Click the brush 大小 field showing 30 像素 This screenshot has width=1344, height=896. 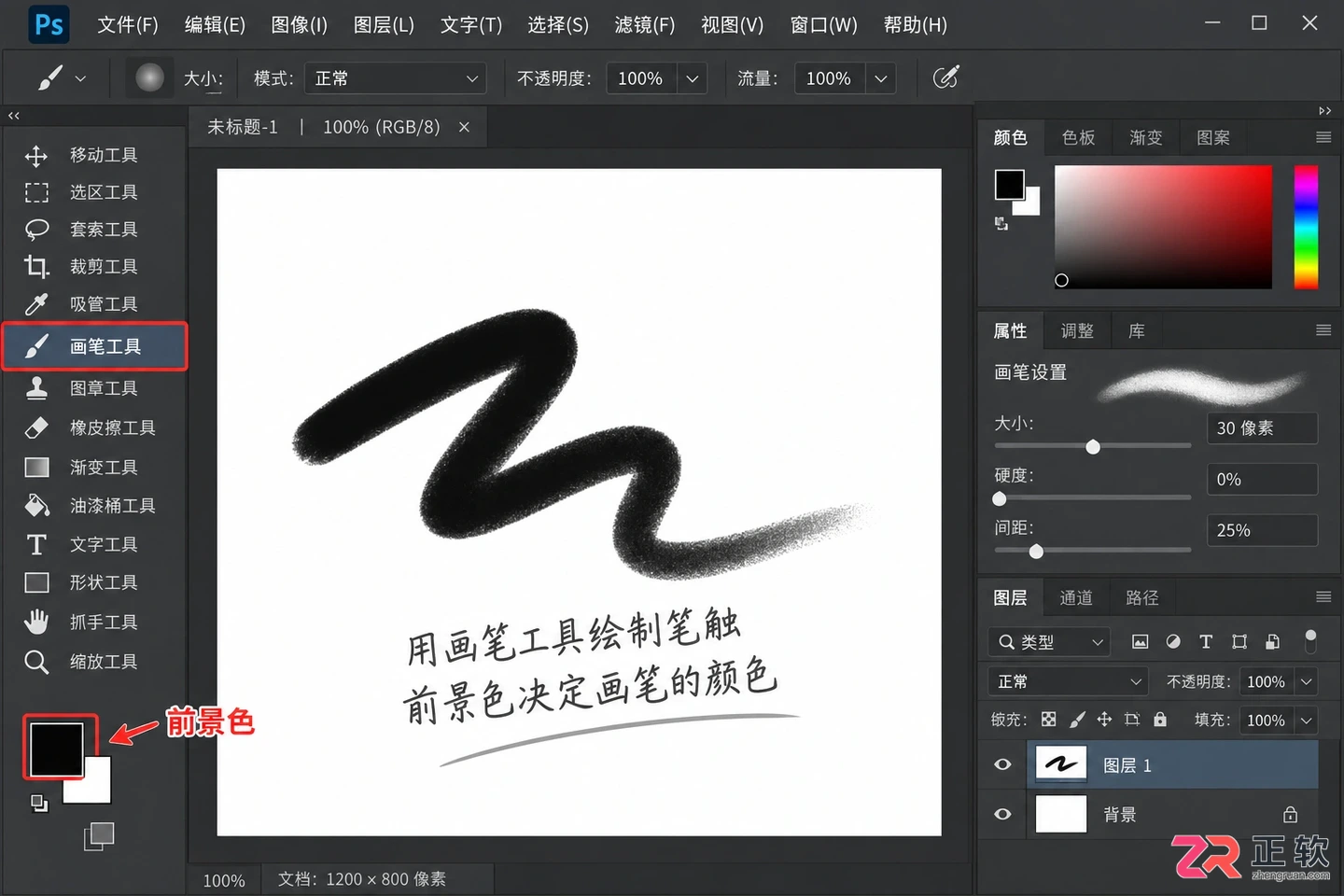1262,427
